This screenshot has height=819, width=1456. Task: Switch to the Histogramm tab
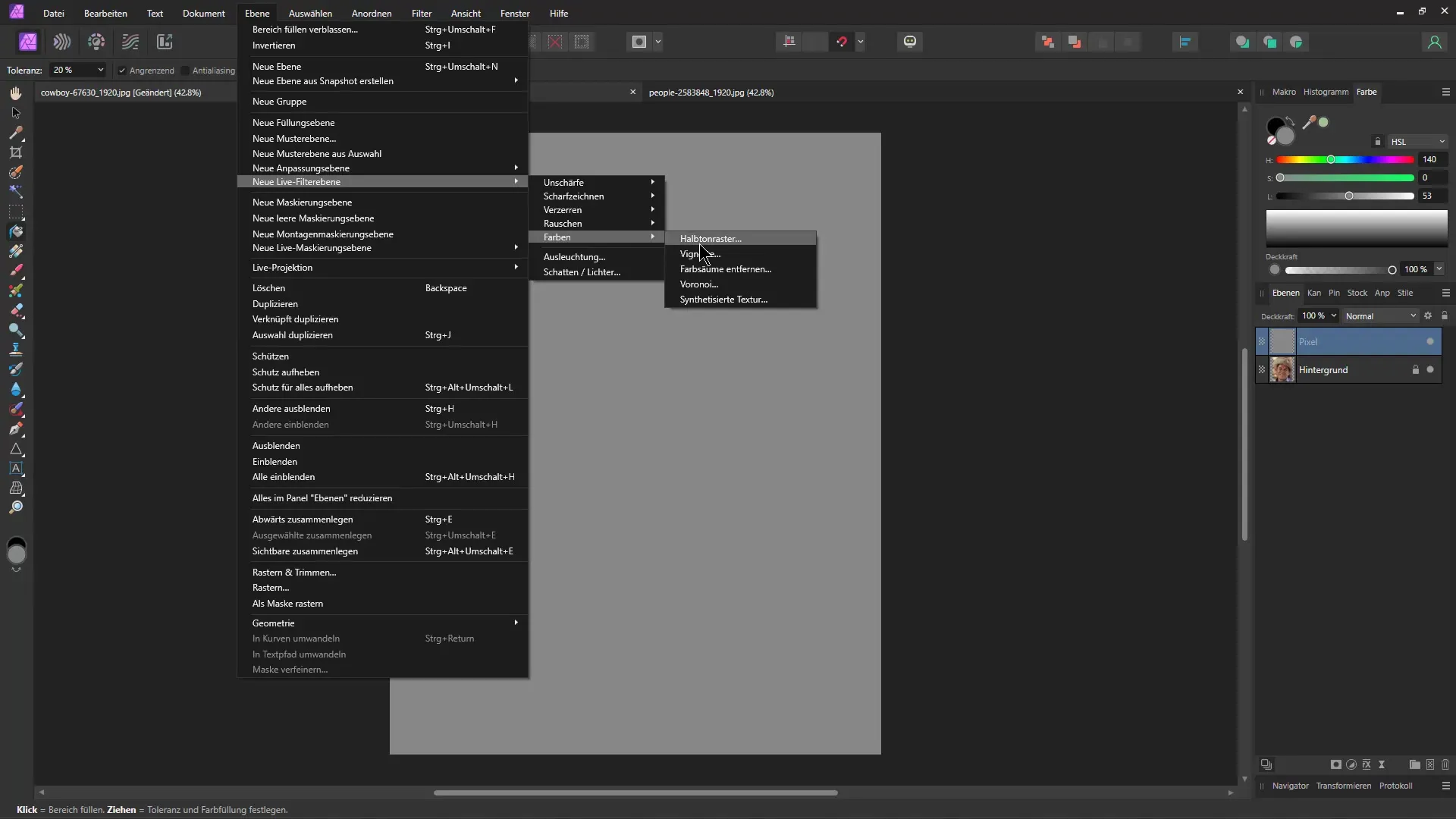(1326, 92)
